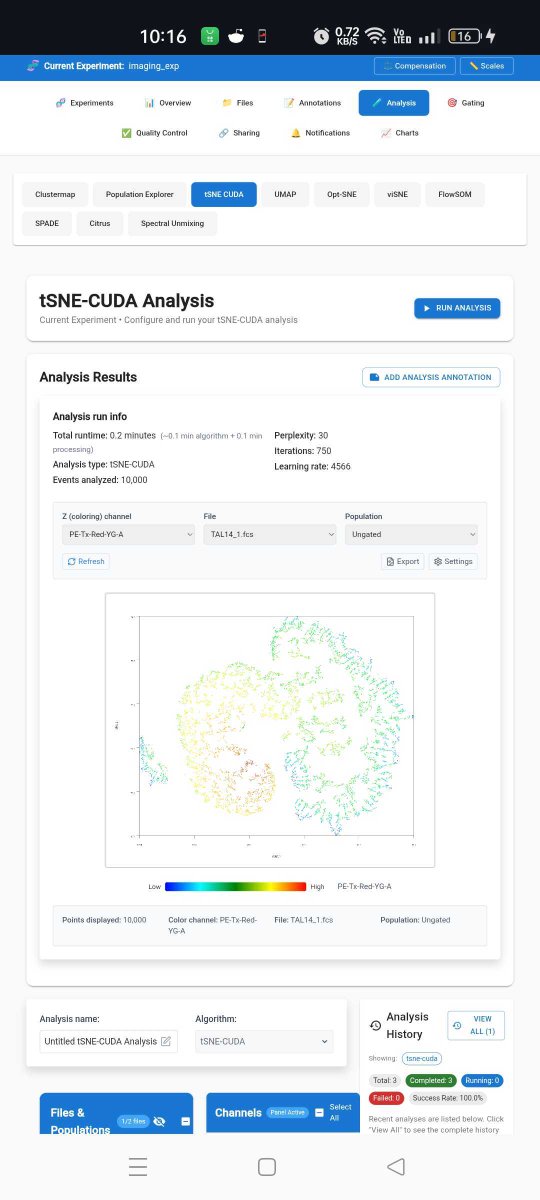The width and height of the screenshot is (540, 1200).
Task: Toggle the Channels Select All checkbox
Action: (319, 1112)
